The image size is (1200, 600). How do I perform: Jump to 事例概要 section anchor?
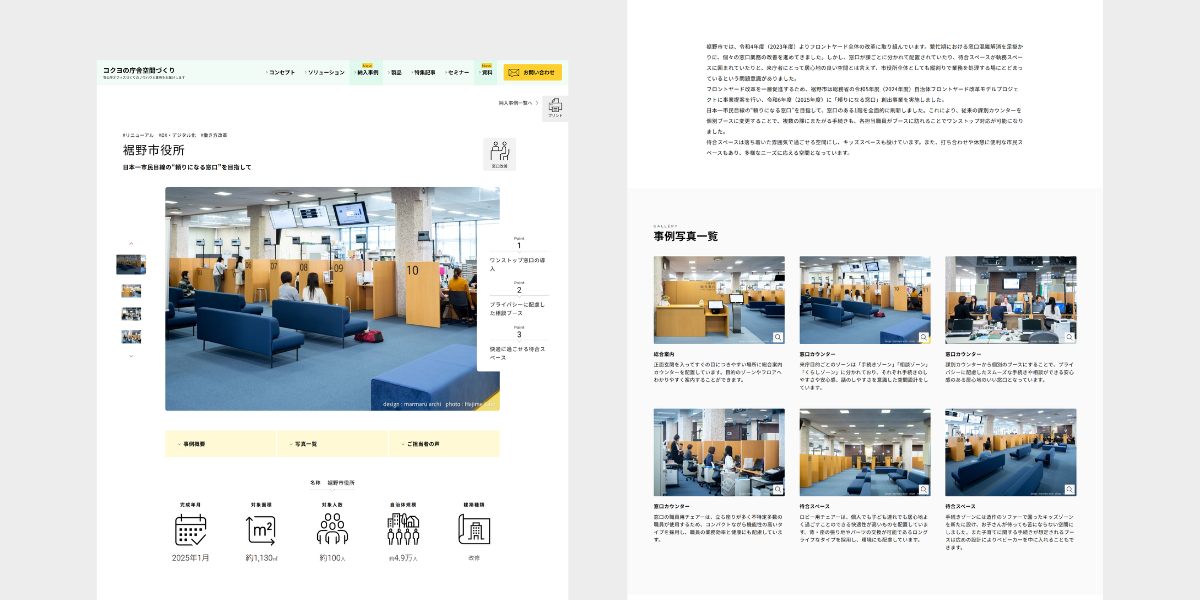click(x=220, y=443)
